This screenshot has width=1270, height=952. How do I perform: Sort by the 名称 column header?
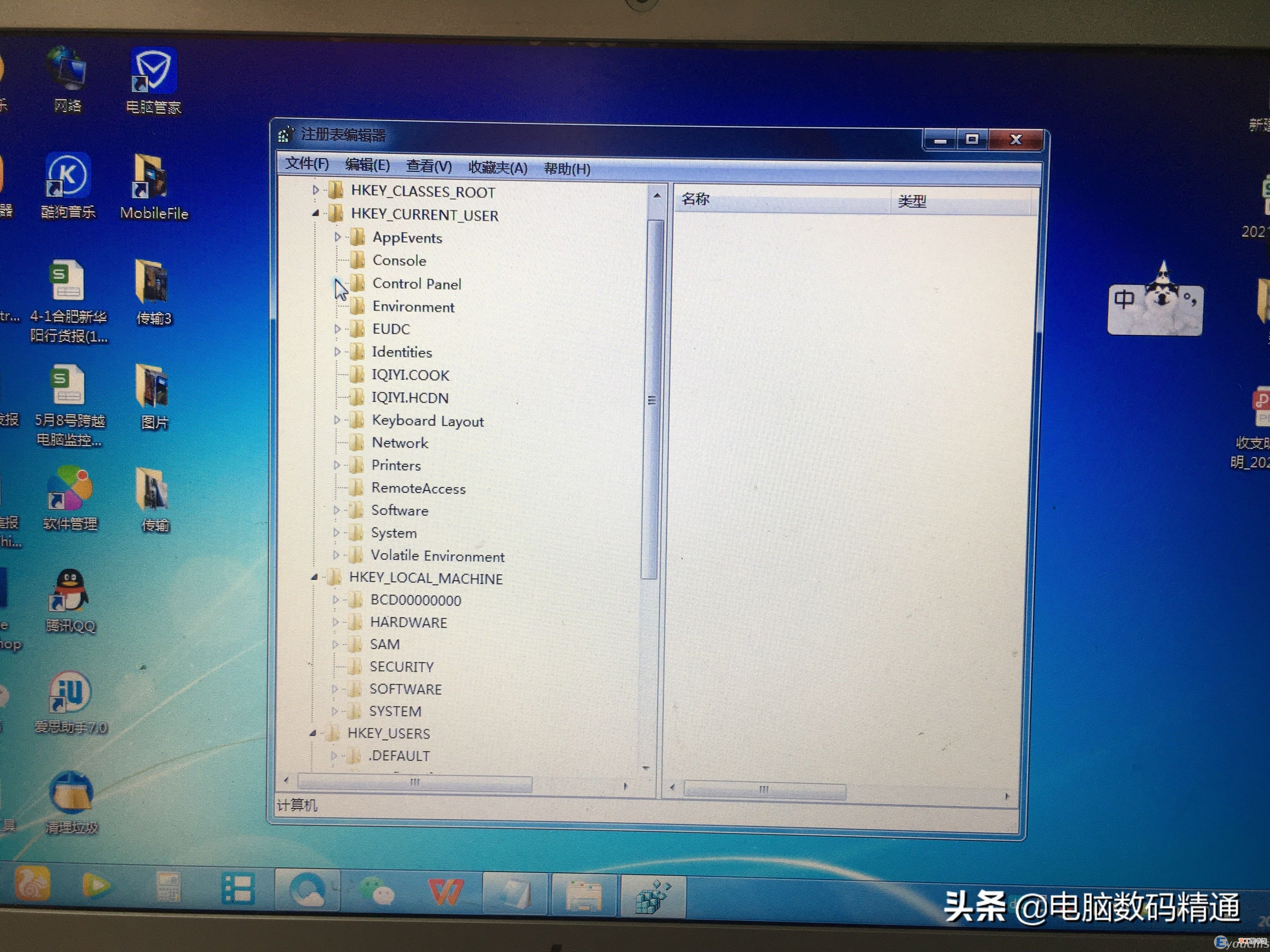(x=782, y=200)
